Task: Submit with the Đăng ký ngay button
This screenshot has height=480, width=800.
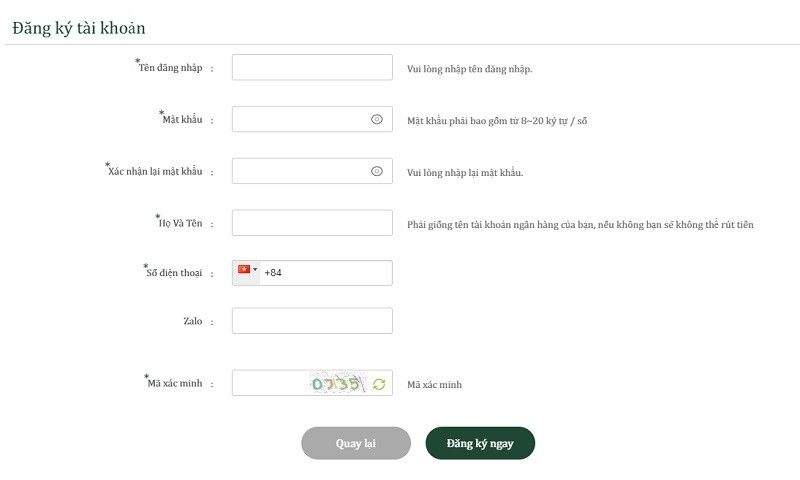Action: (x=480, y=443)
